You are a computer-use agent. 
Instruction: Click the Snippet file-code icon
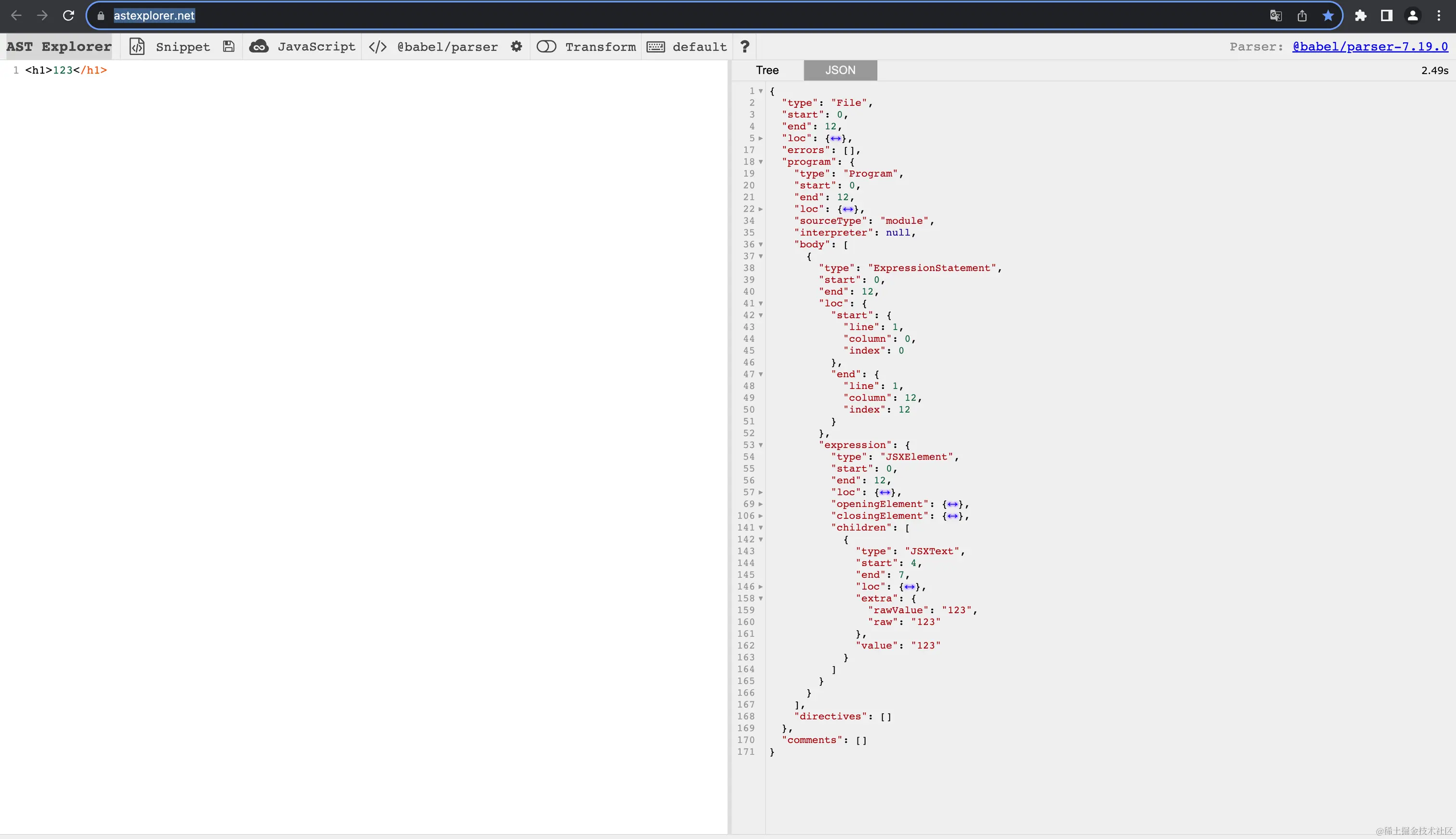point(137,47)
